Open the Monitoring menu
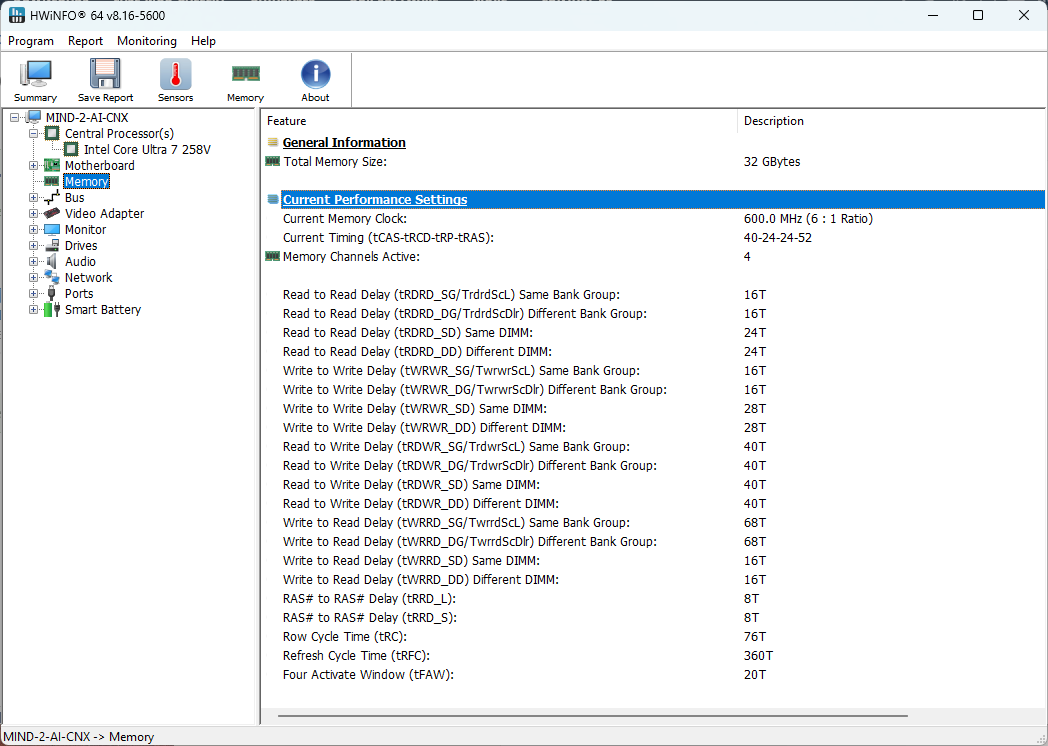Image resolution: width=1048 pixels, height=746 pixels. pyautogui.click(x=147, y=41)
